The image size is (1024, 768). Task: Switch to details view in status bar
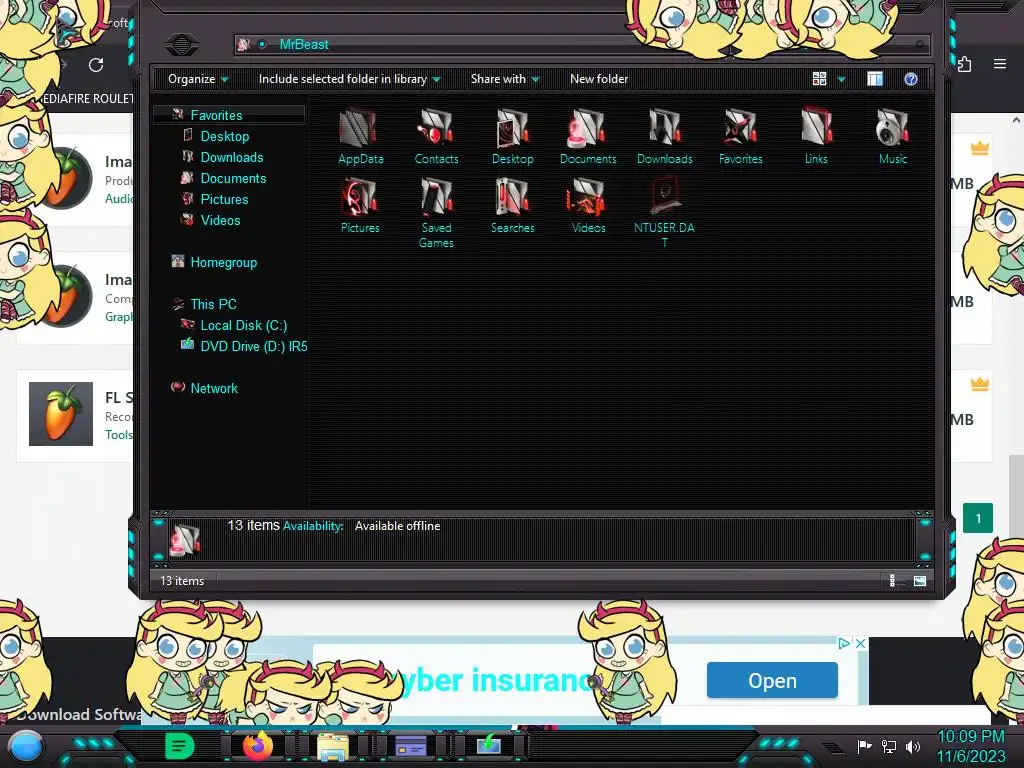(x=893, y=581)
